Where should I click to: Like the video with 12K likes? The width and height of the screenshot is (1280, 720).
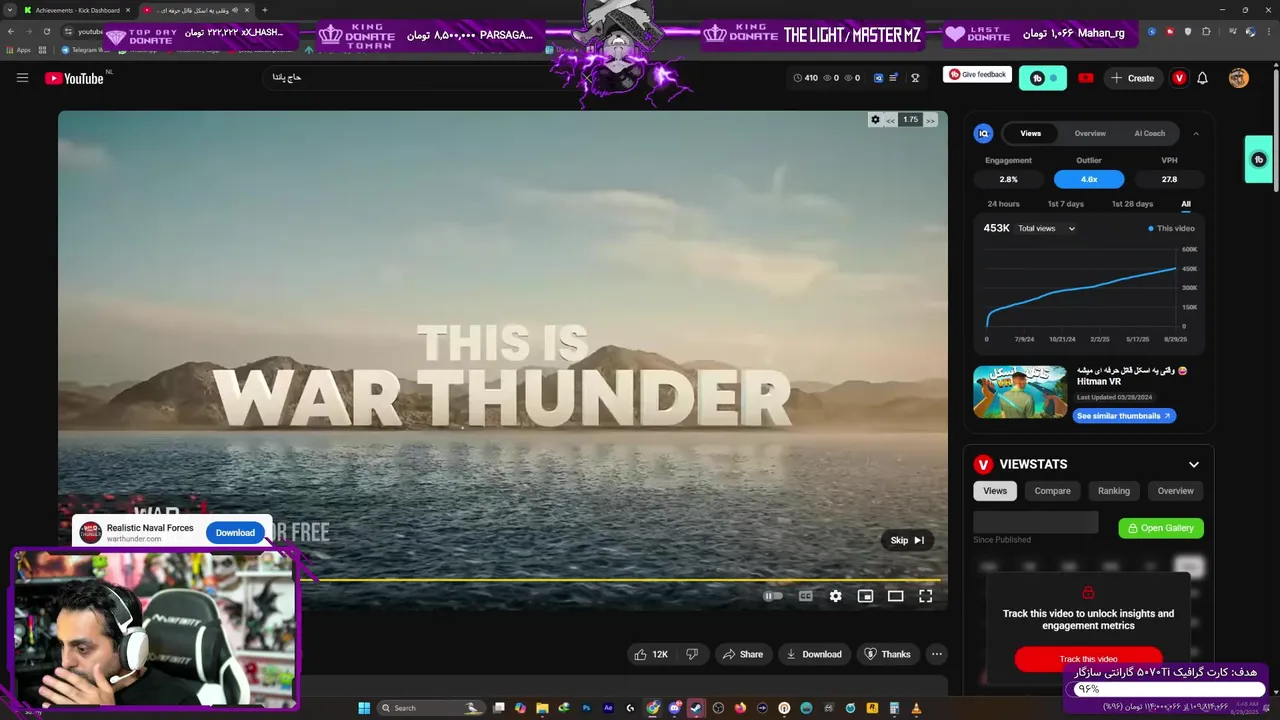(650, 654)
